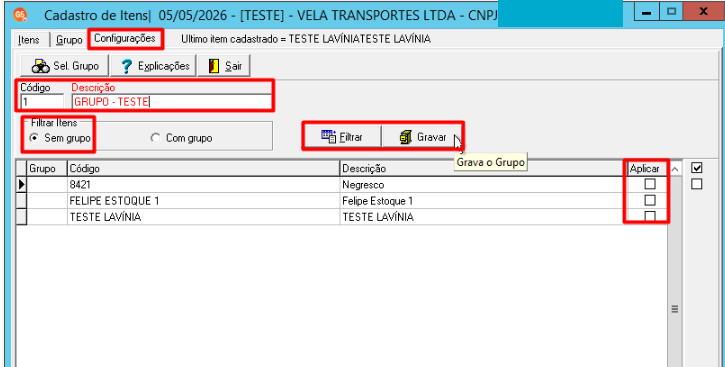
Task: Sort by the Grupo column header
Action: 47,169
